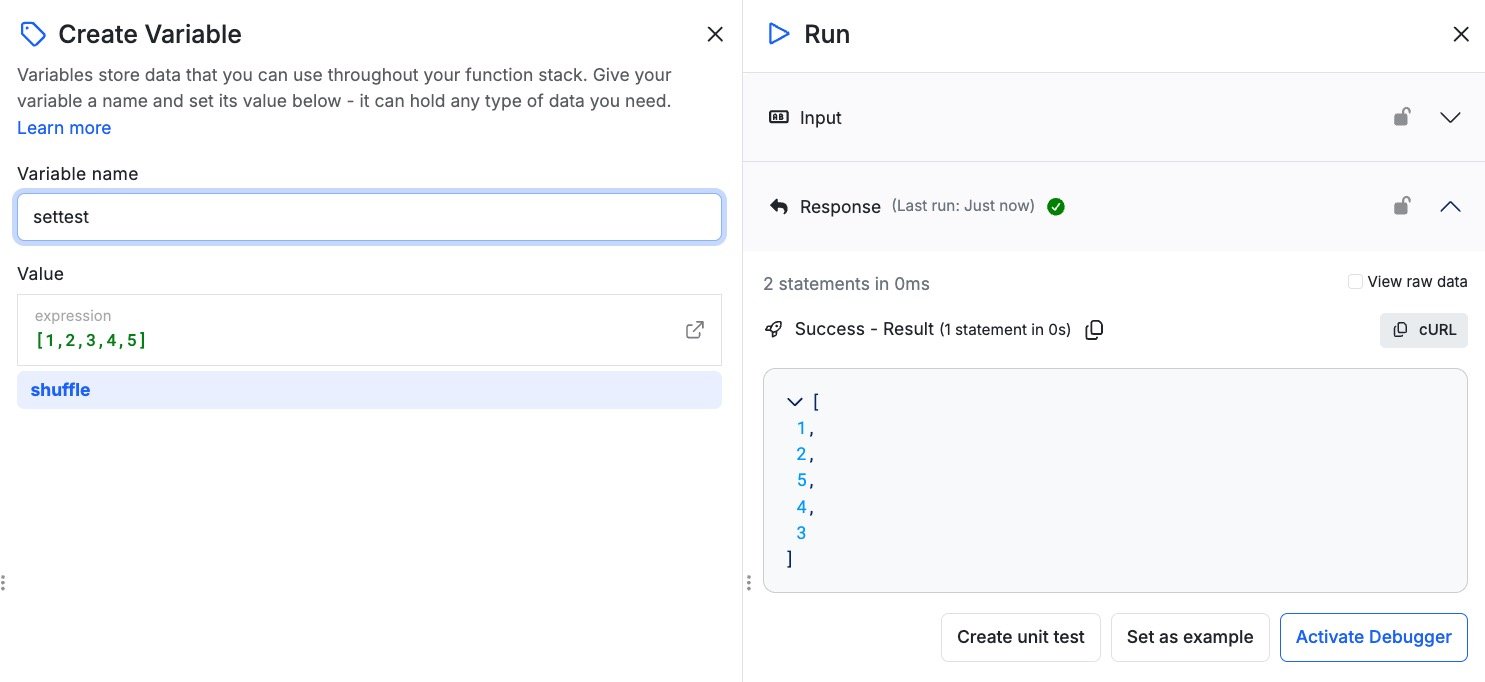Click the 'Success - Result' heading text
Viewport: 1485px width, 682px height.
pos(864,329)
